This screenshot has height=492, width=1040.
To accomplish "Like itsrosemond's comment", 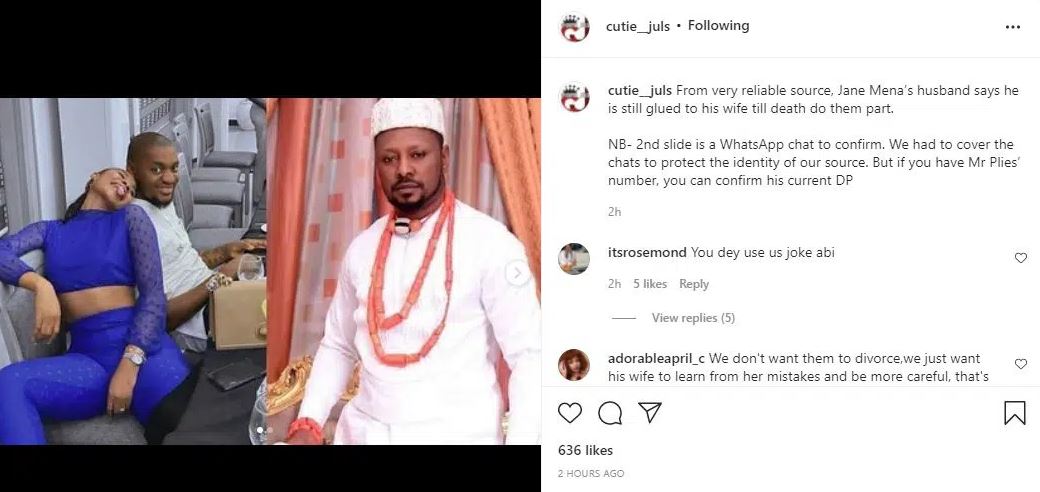I will coord(1020,258).
